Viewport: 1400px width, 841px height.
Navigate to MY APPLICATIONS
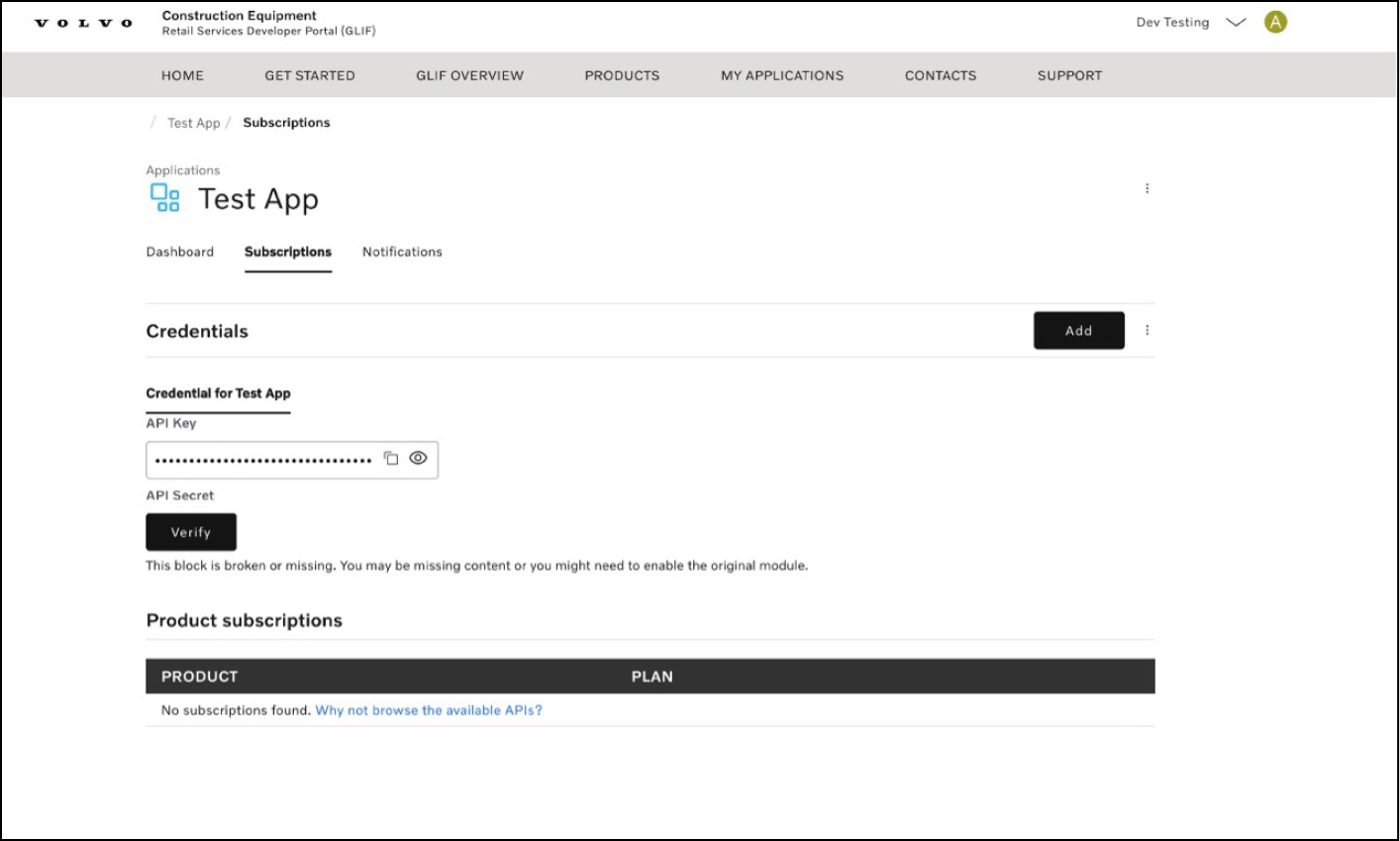point(782,75)
